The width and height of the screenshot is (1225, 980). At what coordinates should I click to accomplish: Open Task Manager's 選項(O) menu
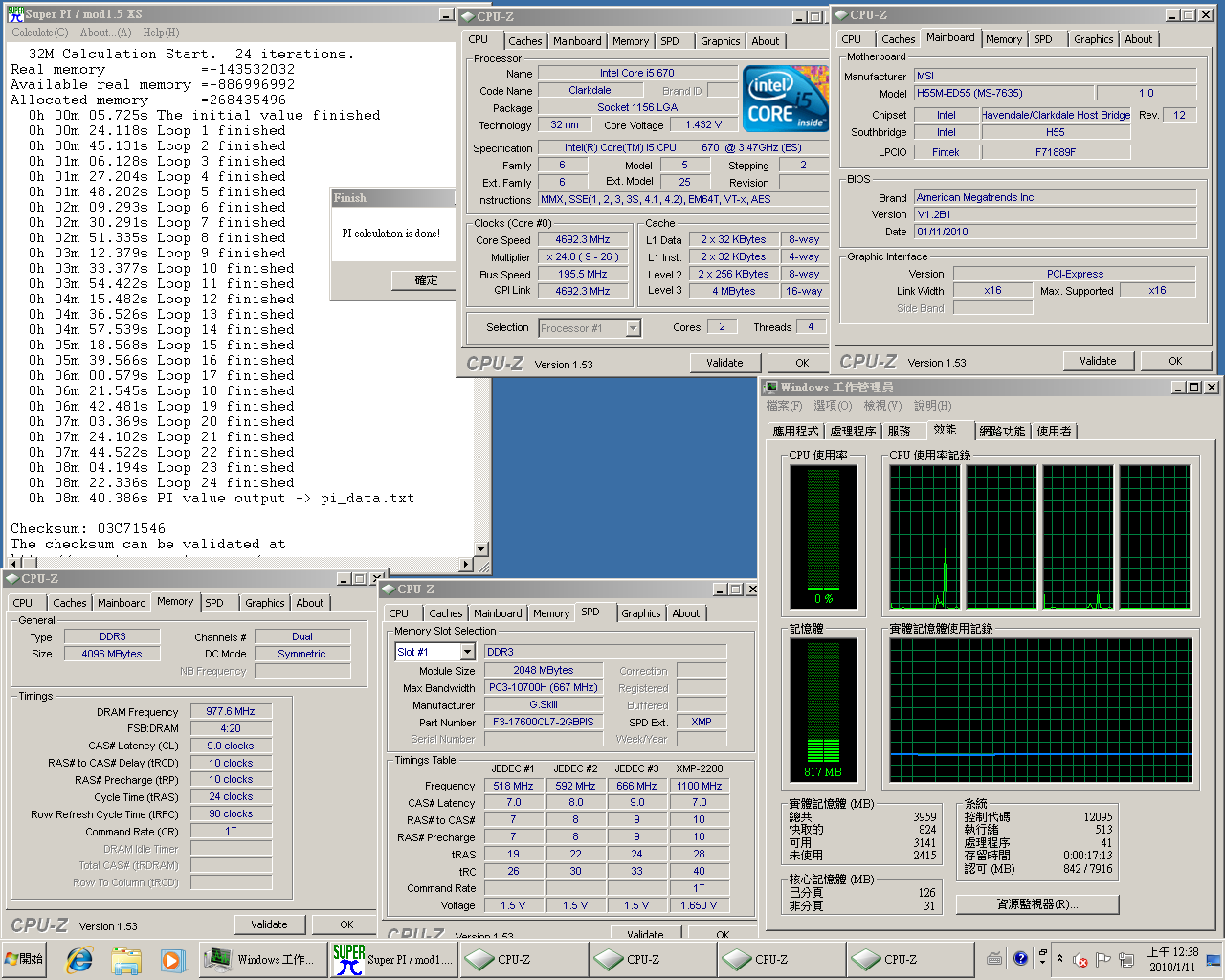point(833,406)
